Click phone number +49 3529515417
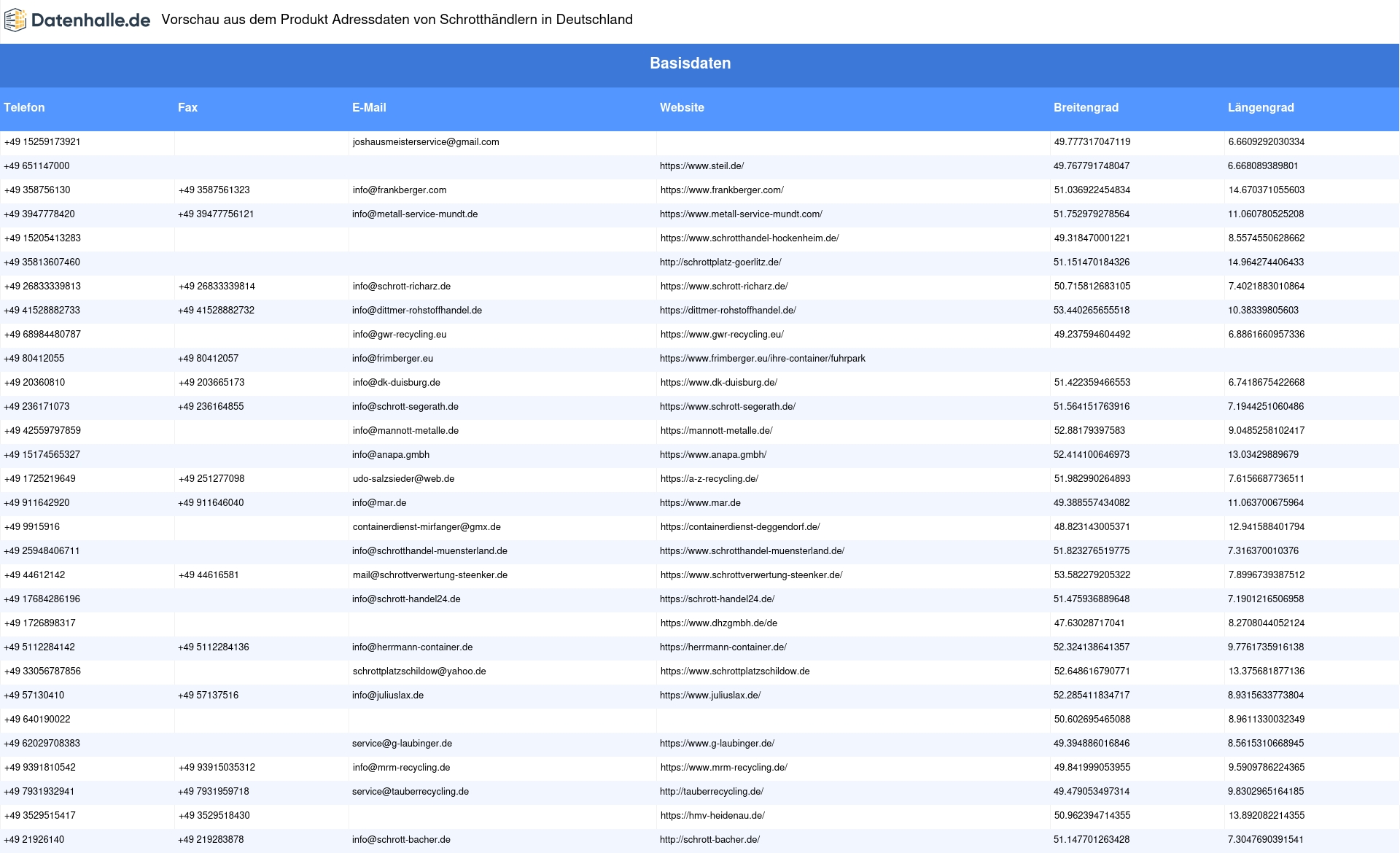 pyautogui.click(x=40, y=816)
